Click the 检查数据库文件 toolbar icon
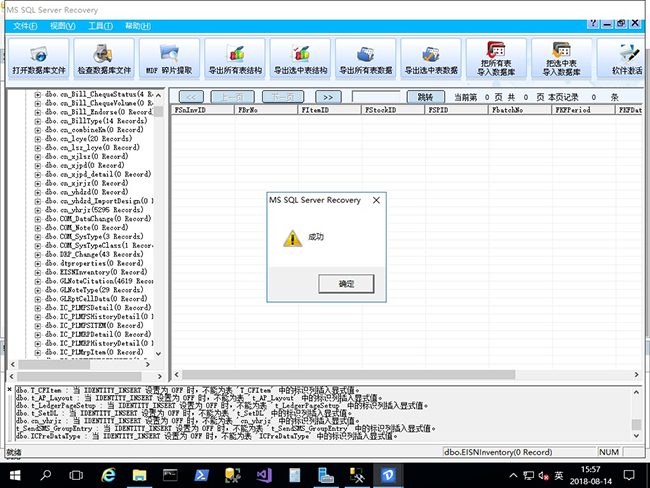 [x=105, y=59]
